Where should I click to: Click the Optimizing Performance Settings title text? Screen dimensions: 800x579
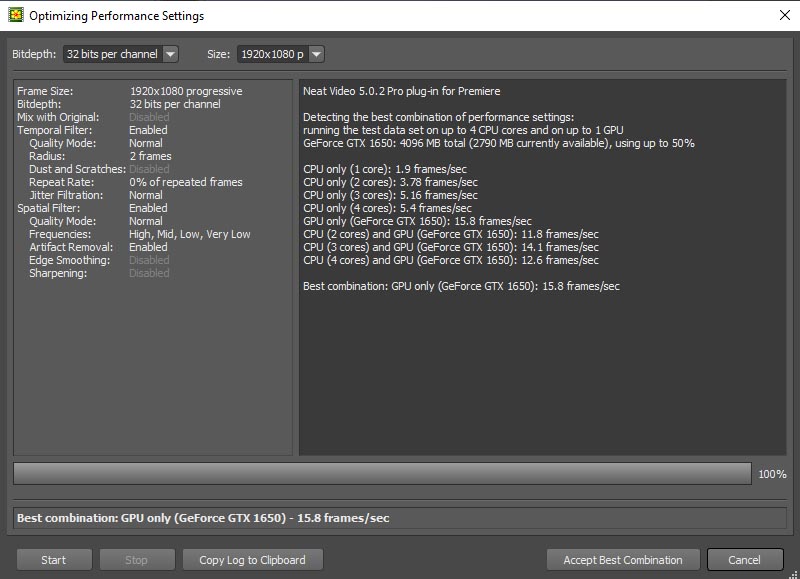(x=117, y=16)
